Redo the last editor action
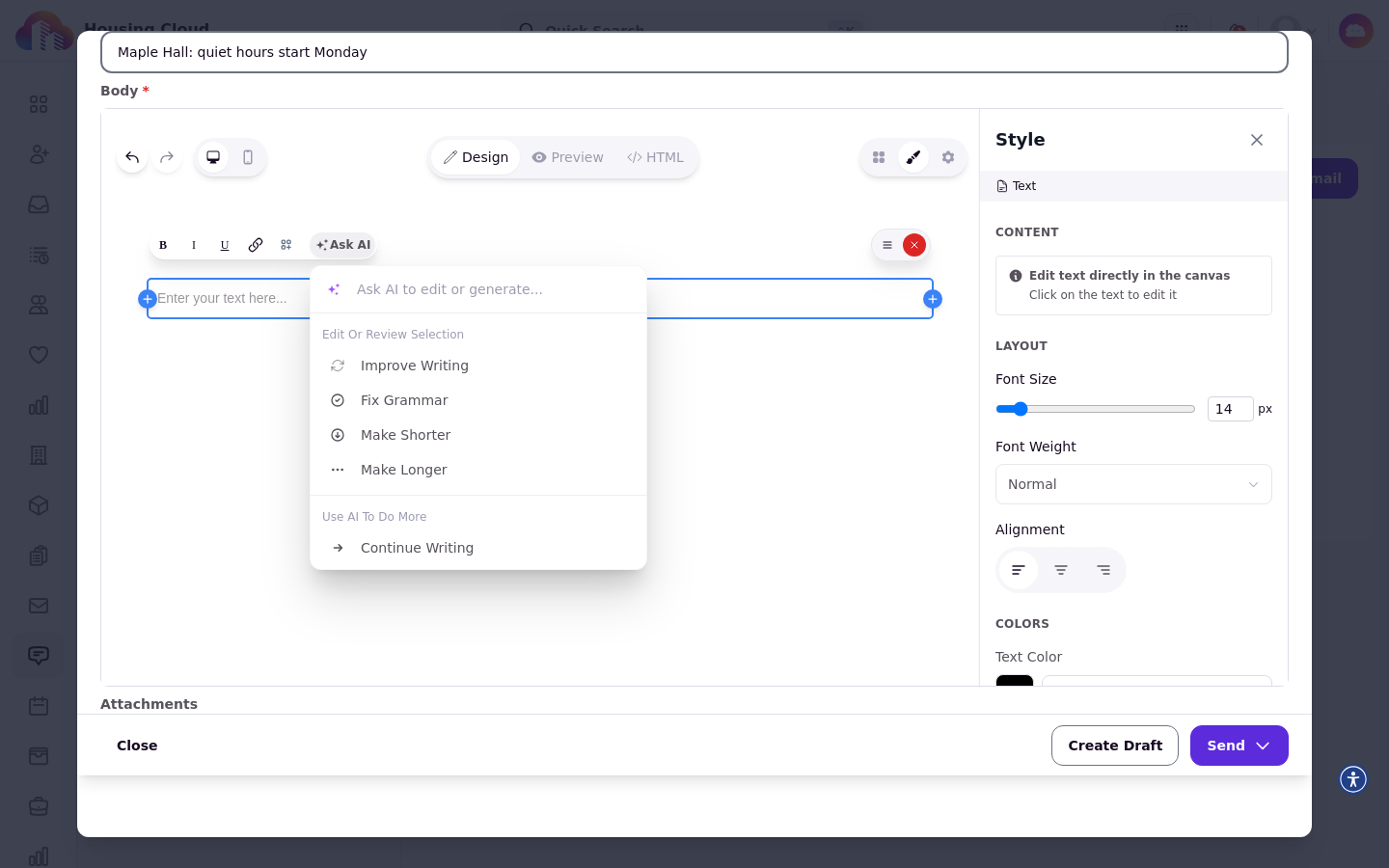The height and width of the screenshot is (868, 1389). point(167,157)
